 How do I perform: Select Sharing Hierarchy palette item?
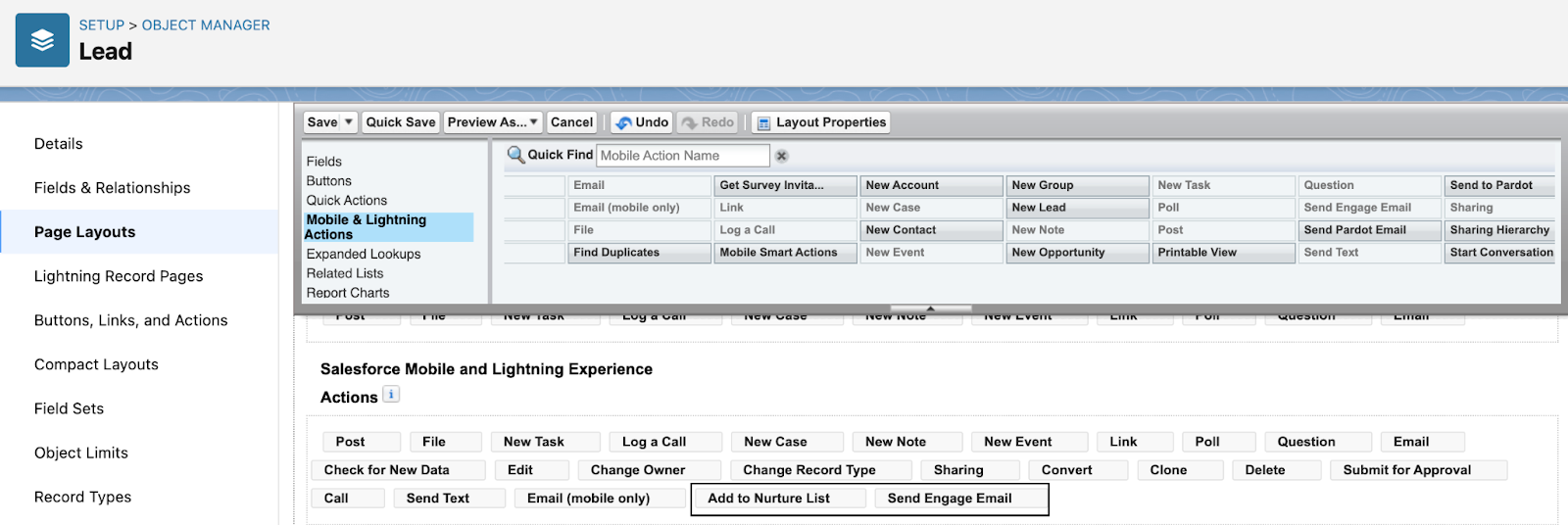1499,230
